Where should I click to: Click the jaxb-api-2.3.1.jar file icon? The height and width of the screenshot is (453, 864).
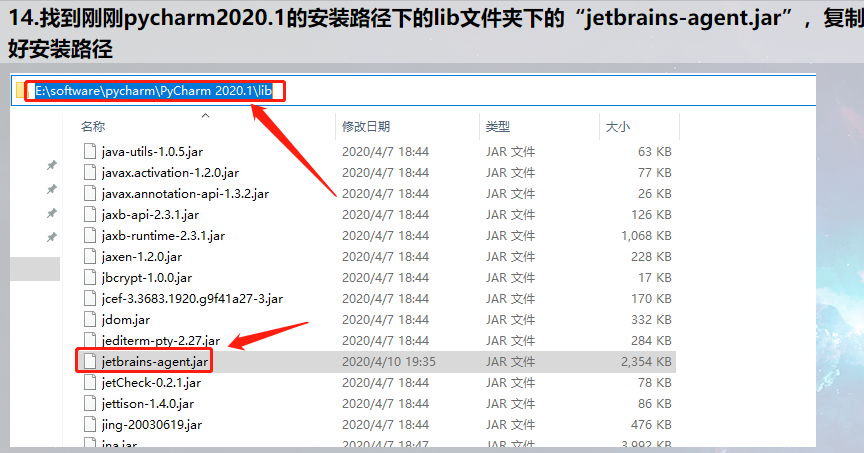(x=90, y=214)
